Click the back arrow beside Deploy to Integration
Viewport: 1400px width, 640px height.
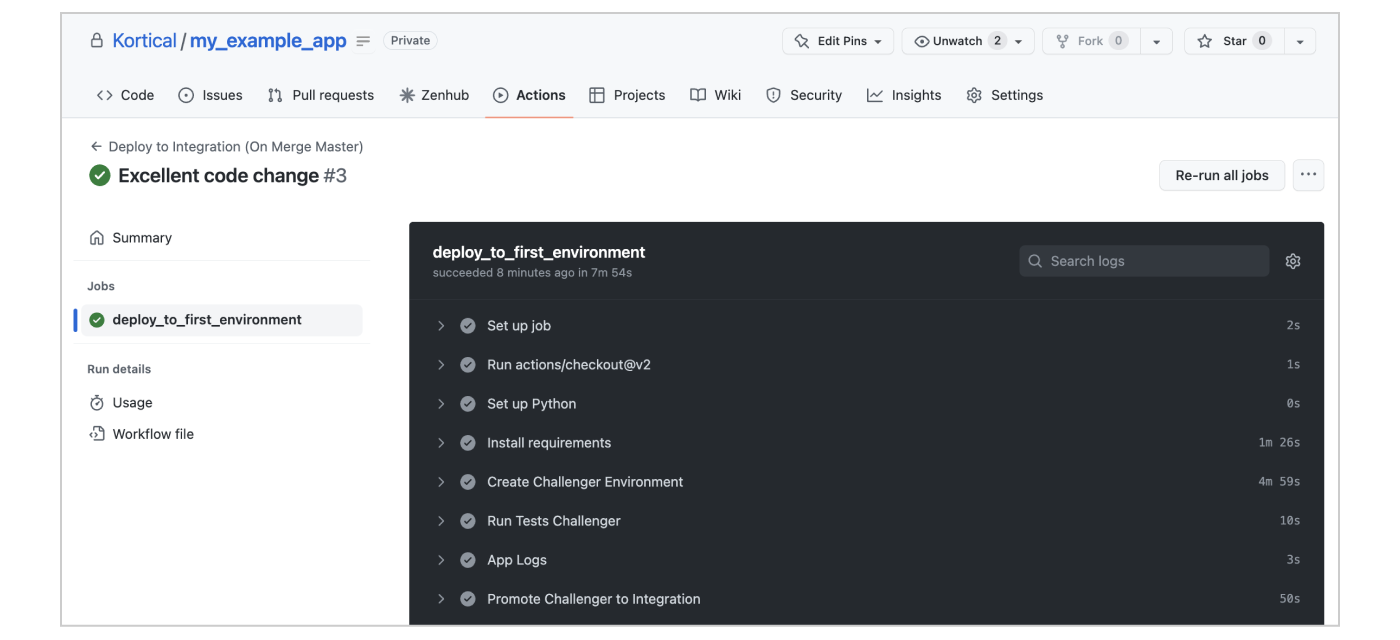coord(95,146)
